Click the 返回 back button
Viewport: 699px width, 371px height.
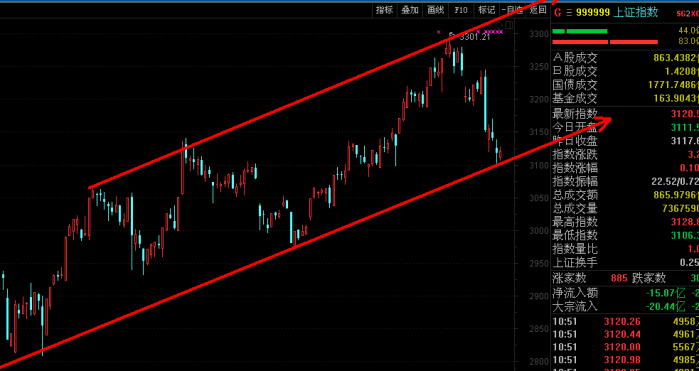click(x=538, y=10)
